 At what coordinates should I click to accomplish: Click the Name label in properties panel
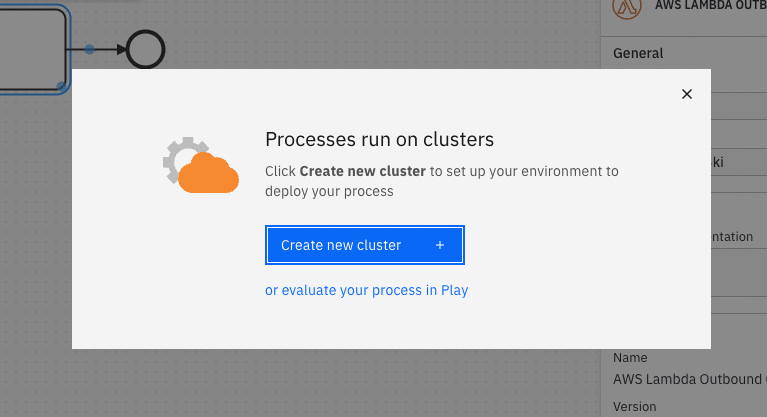630,358
